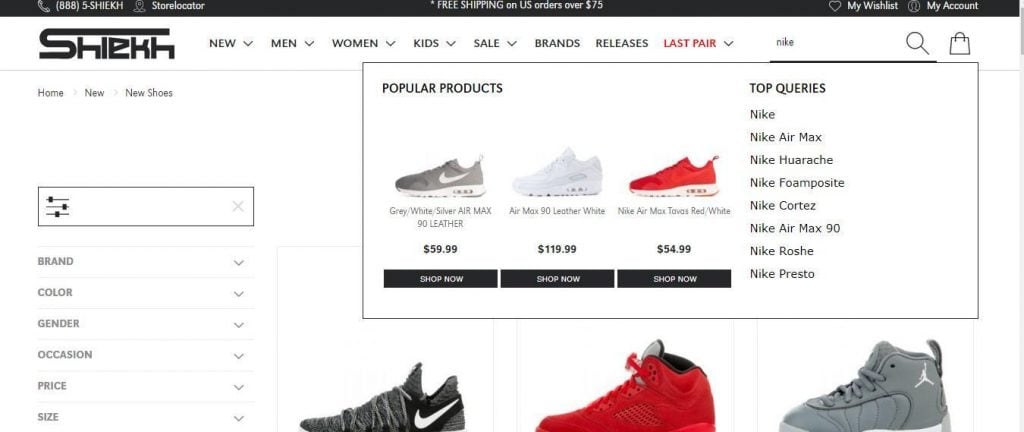Open the MEN dropdown menu
The width and height of the screenshot is (1024, 432).
pos(292,44)
